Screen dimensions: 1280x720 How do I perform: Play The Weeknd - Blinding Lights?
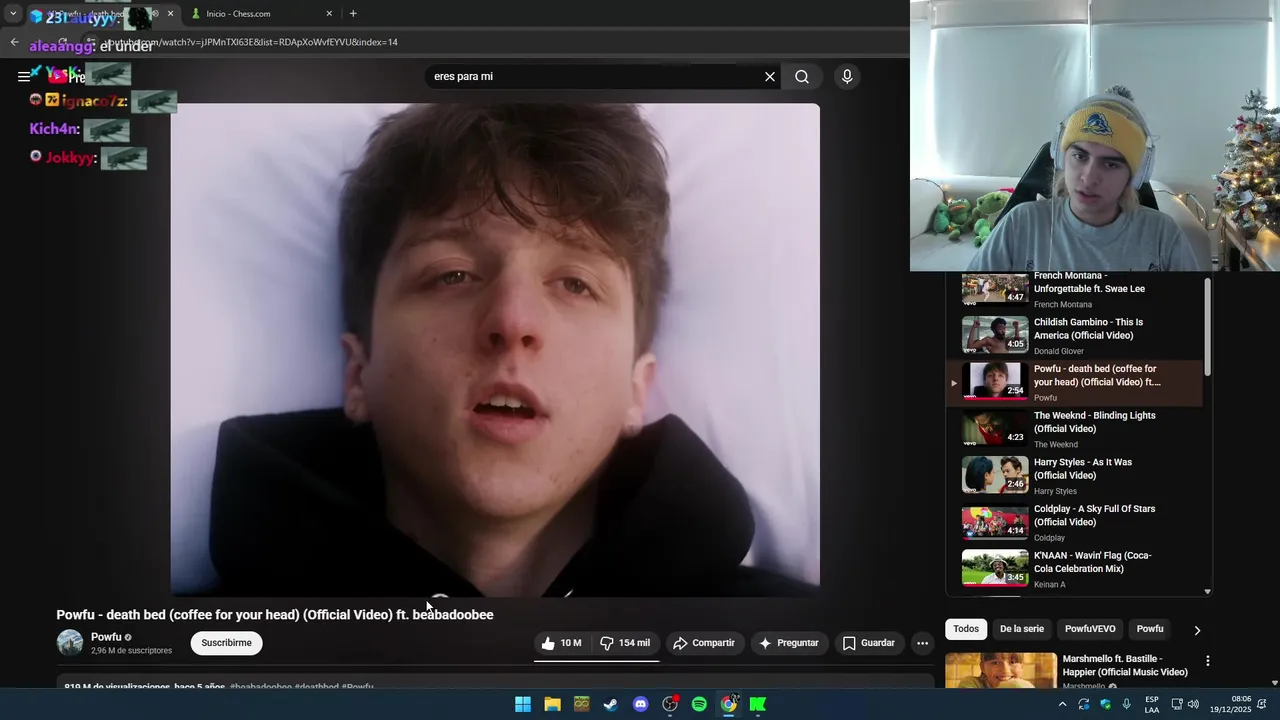[x=1075, y=430]
